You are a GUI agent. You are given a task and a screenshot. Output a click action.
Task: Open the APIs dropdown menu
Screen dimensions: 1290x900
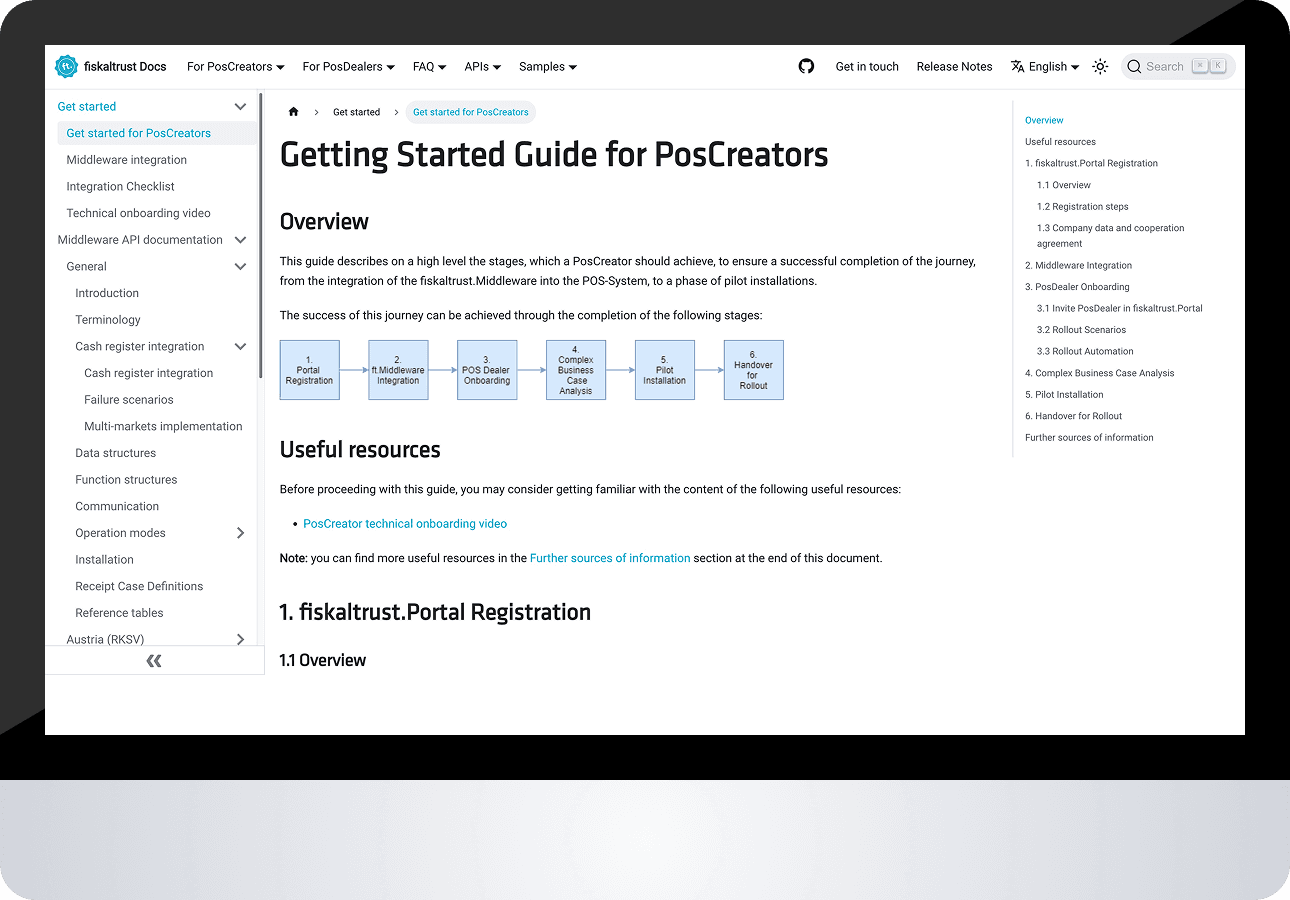(x=482, y=67)
